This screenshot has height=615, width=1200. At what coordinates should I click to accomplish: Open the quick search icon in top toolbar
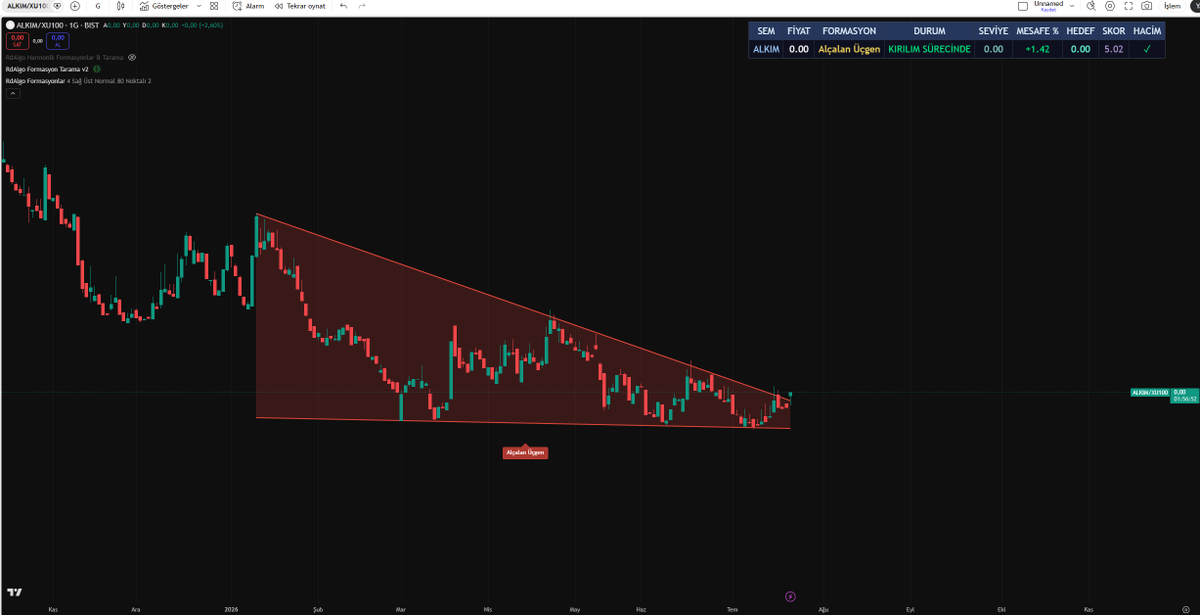[x=1091, y=6]
